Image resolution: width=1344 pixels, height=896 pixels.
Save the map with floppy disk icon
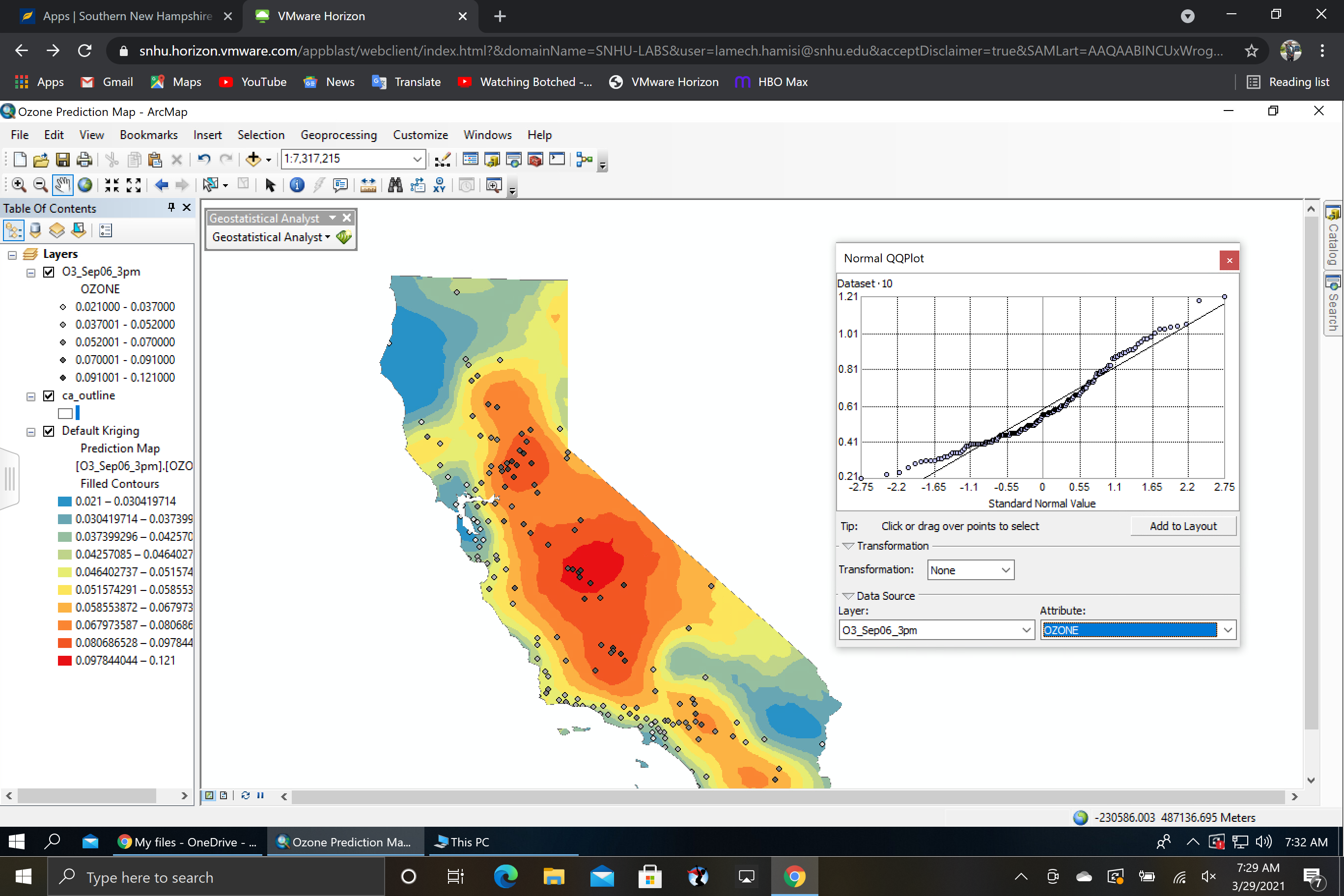point(62,160)
